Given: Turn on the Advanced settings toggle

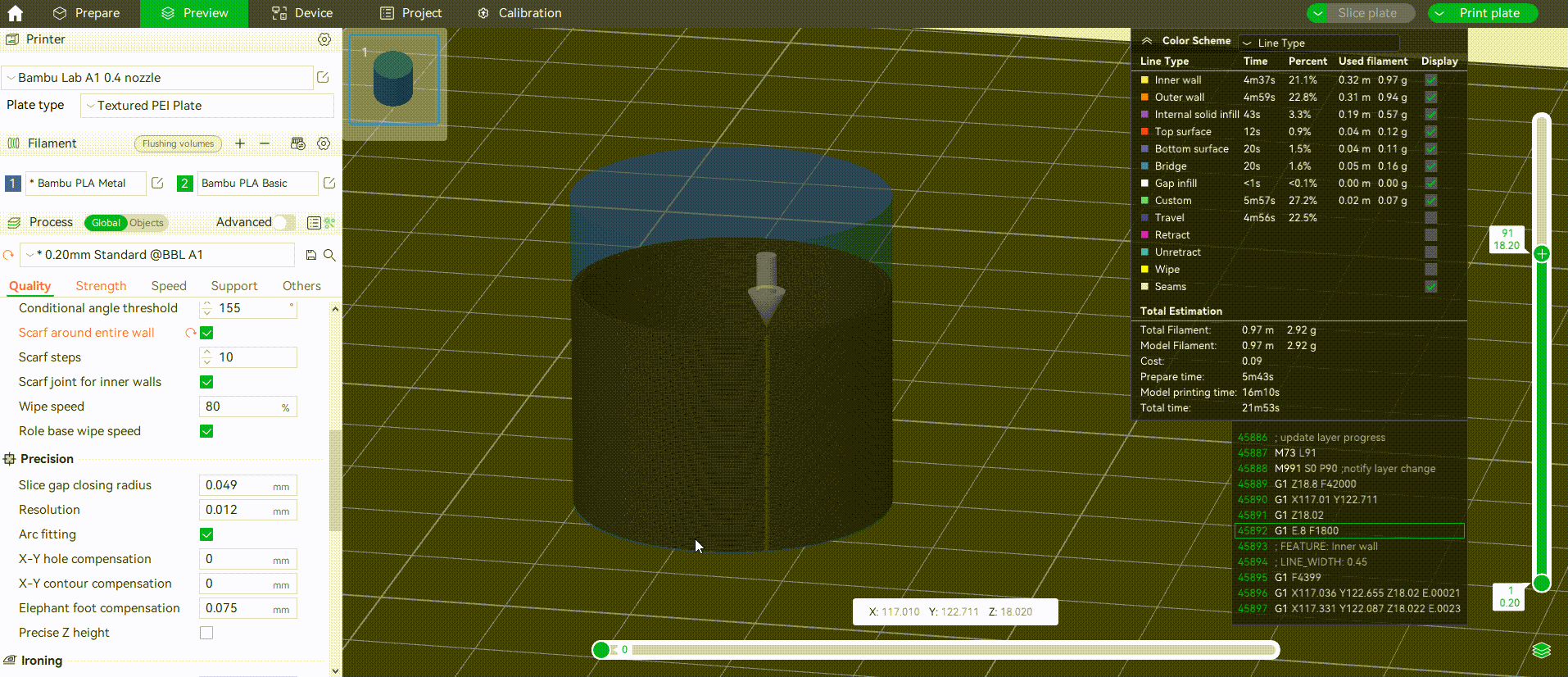Looking at the screenshot, I should point(283,222).
